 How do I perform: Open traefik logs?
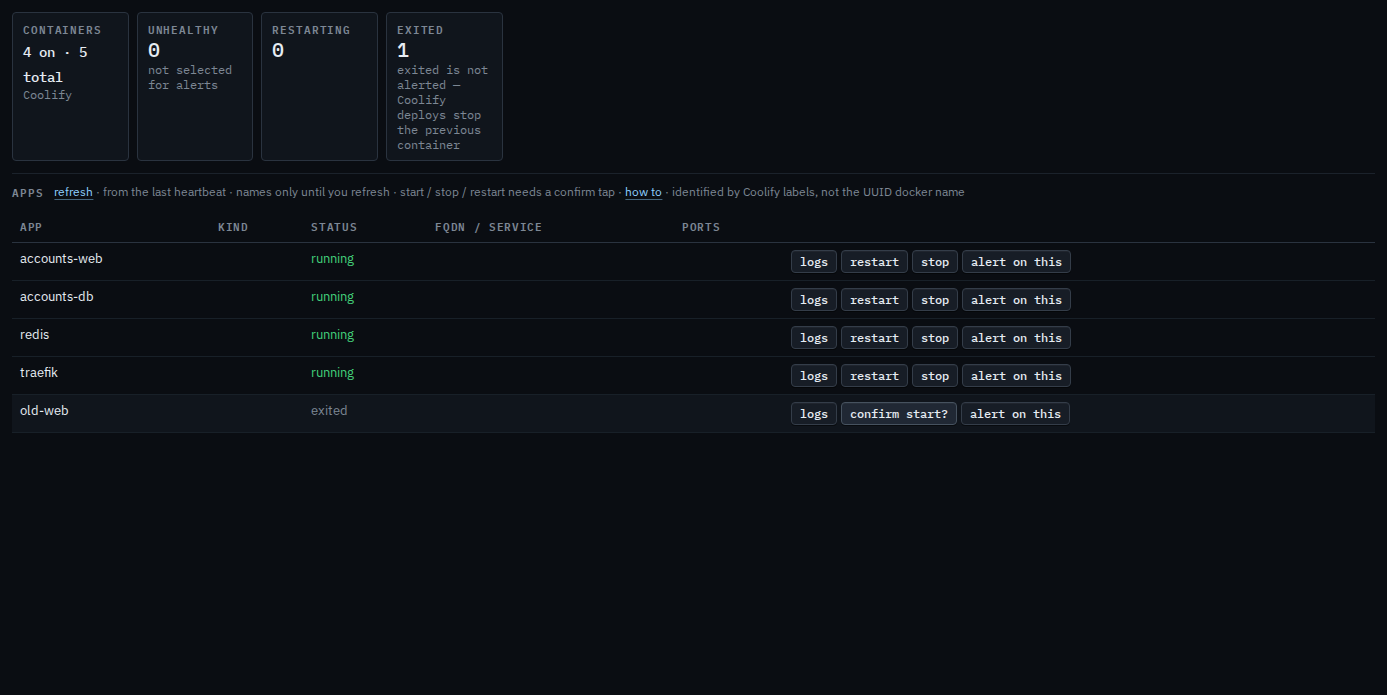[x=814, y=376]
